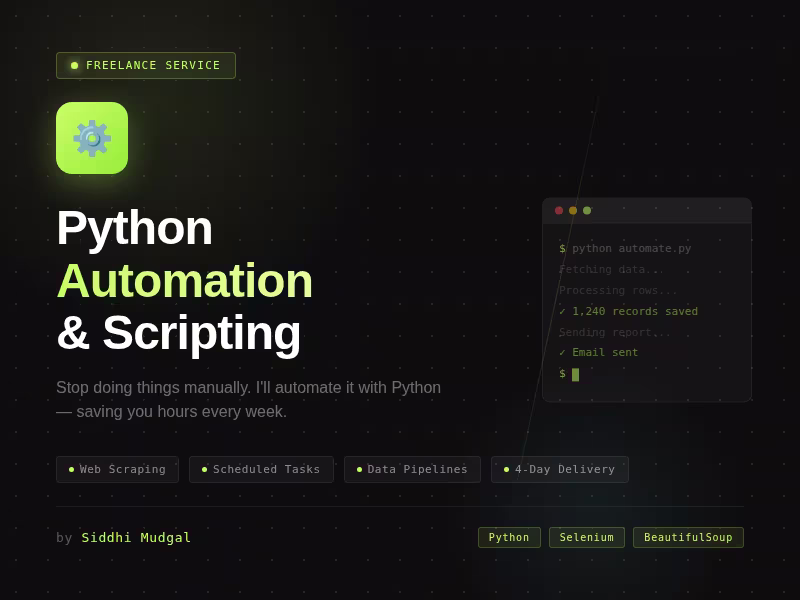The height and width of the screenshot is (600, 800).
Task: Click the 'Email sent' terminal line
Action: click(x=598, y=353)
